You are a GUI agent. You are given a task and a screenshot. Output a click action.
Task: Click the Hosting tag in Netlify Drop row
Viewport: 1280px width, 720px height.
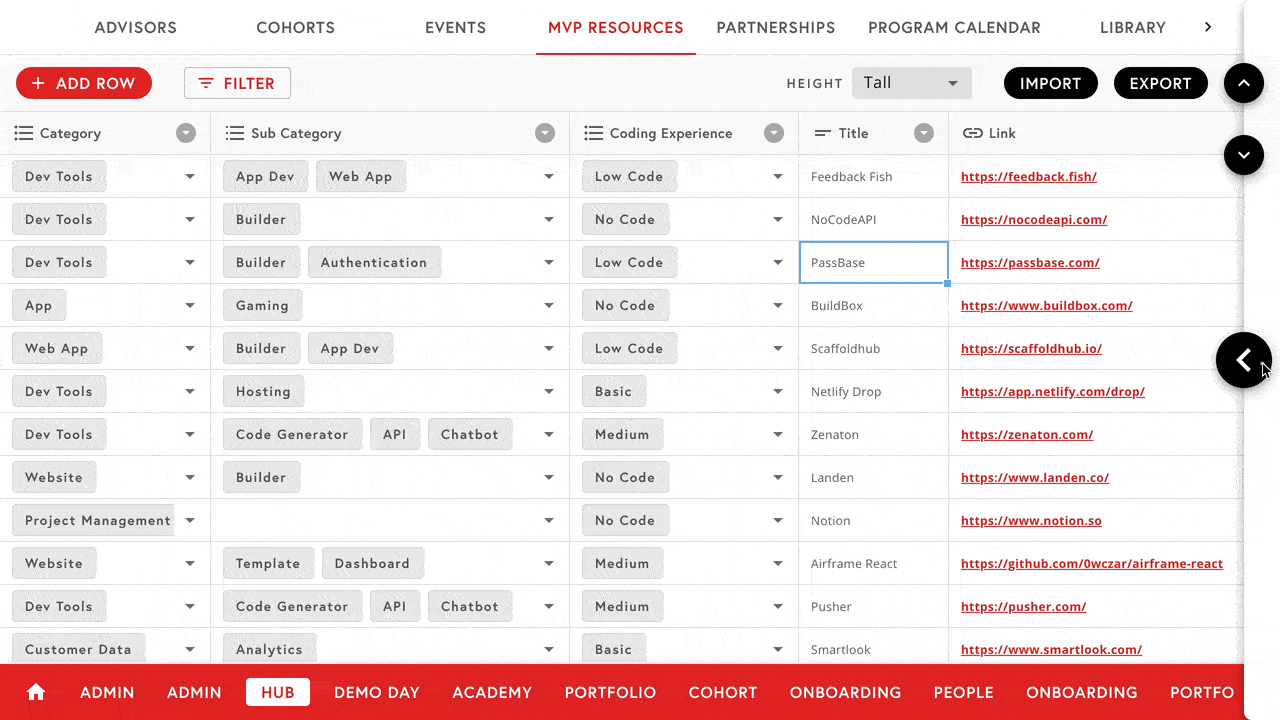(263, 392)
